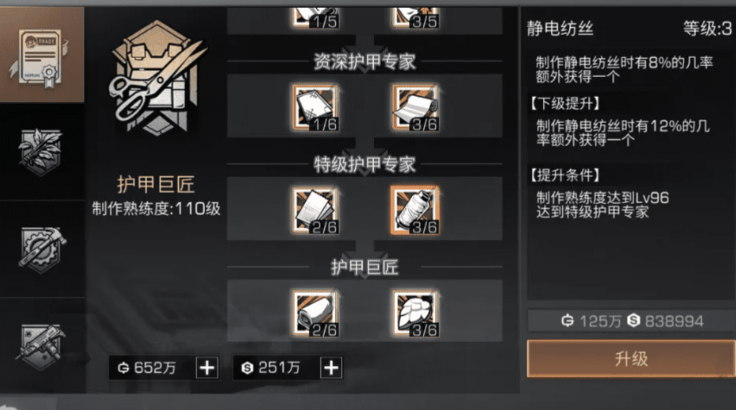Select the 1/5 skill icon at top

315,17
